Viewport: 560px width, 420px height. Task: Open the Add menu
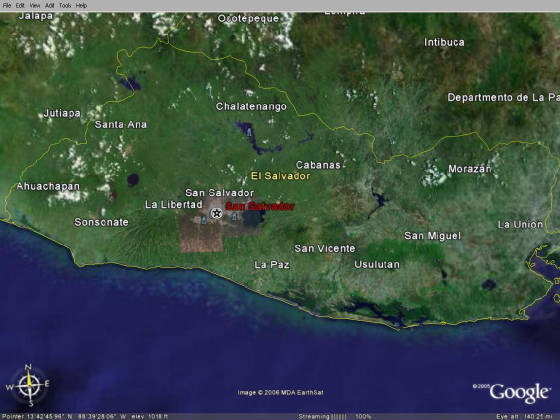point(49,5)
